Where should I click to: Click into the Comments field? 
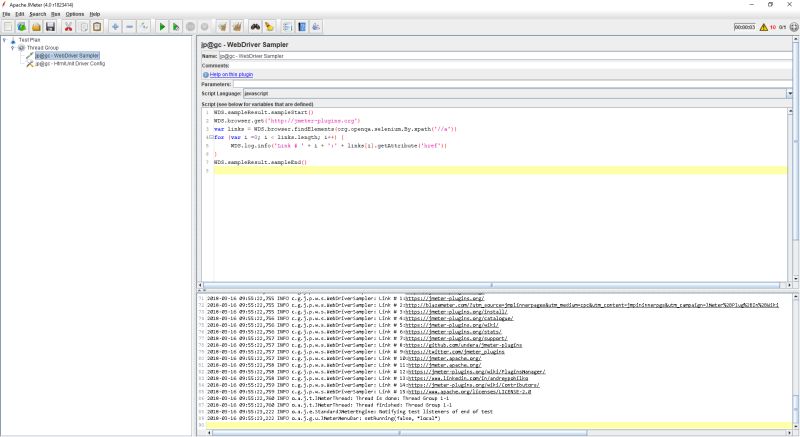tap(511, 66)
